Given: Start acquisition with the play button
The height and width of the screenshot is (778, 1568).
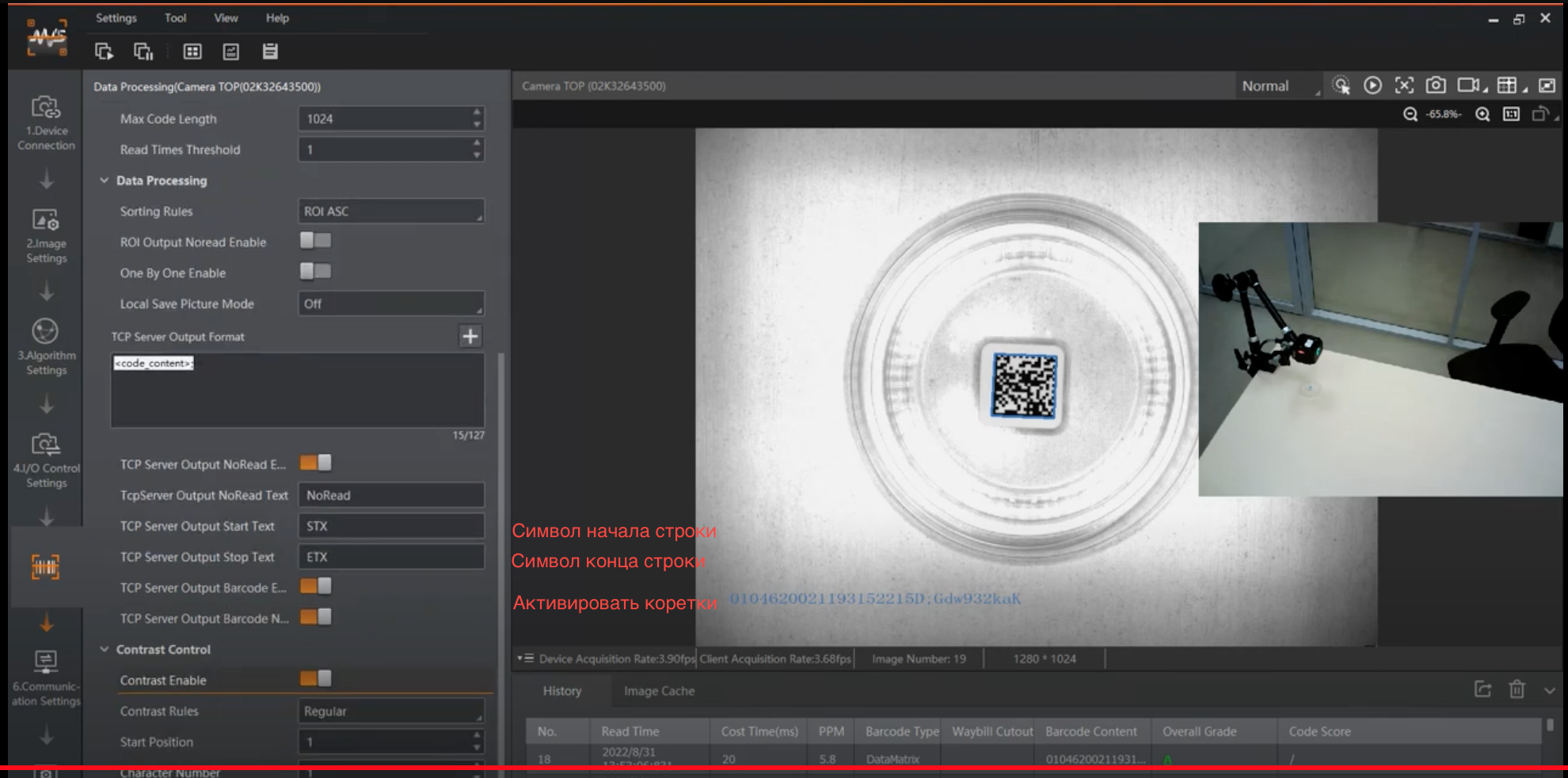Looking at the screenshot, I should pyautogui.click(x=1372, y=86).
